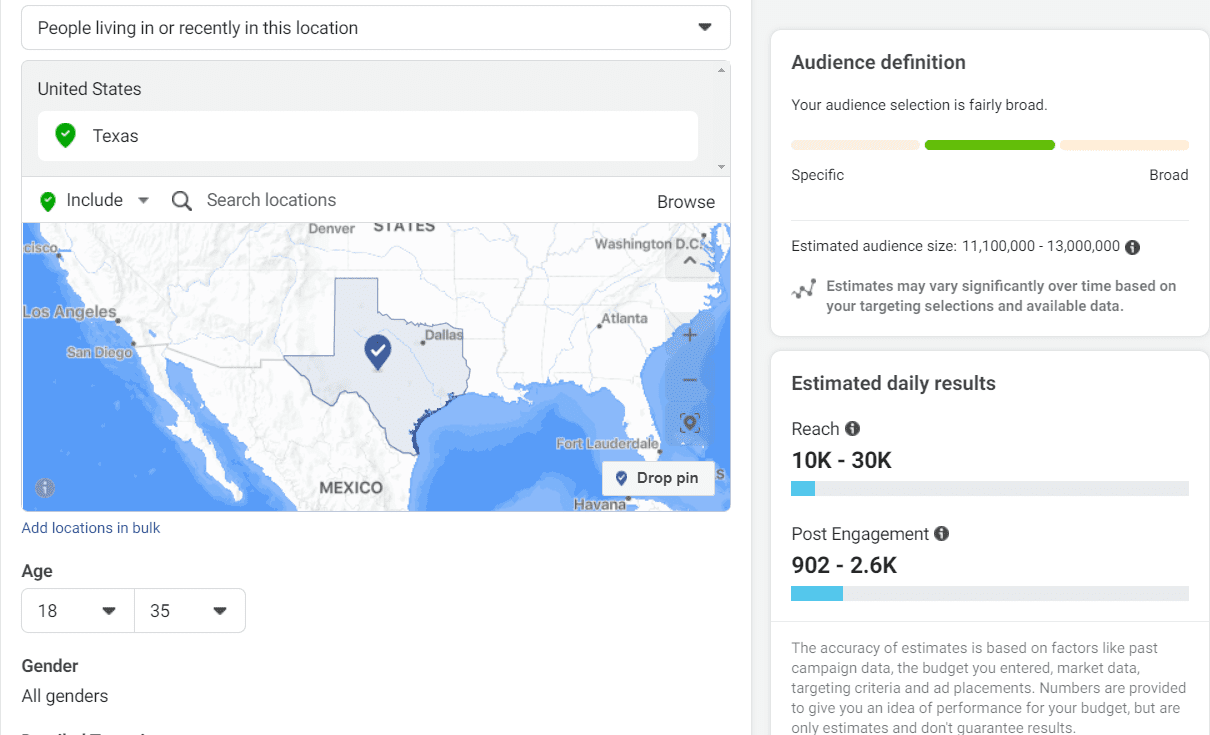The image size is (1210, 735).
Task: Open the Estimated audience size info tooltip
Action: [x=1133, y=246]
